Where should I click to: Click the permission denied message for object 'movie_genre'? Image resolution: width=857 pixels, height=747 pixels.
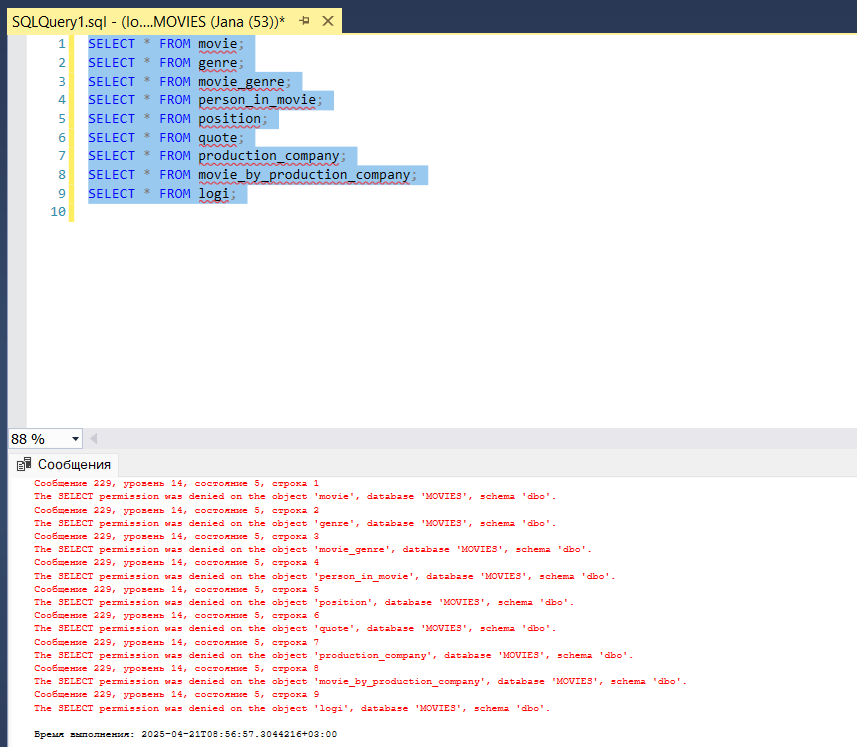click(x=313, y=550)
